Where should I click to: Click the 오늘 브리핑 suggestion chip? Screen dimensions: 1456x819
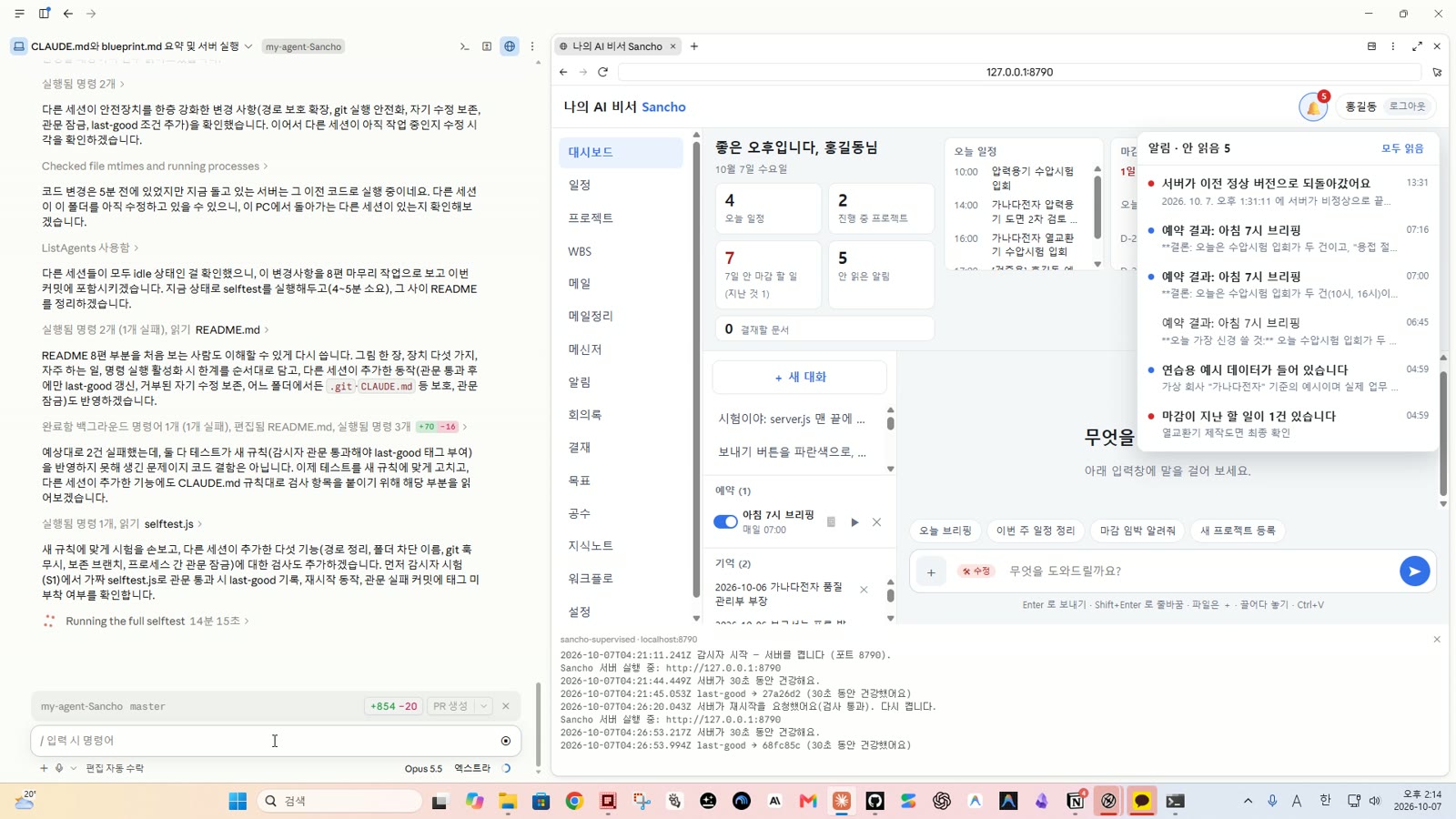pyautogui.click(x=945, y=531)
